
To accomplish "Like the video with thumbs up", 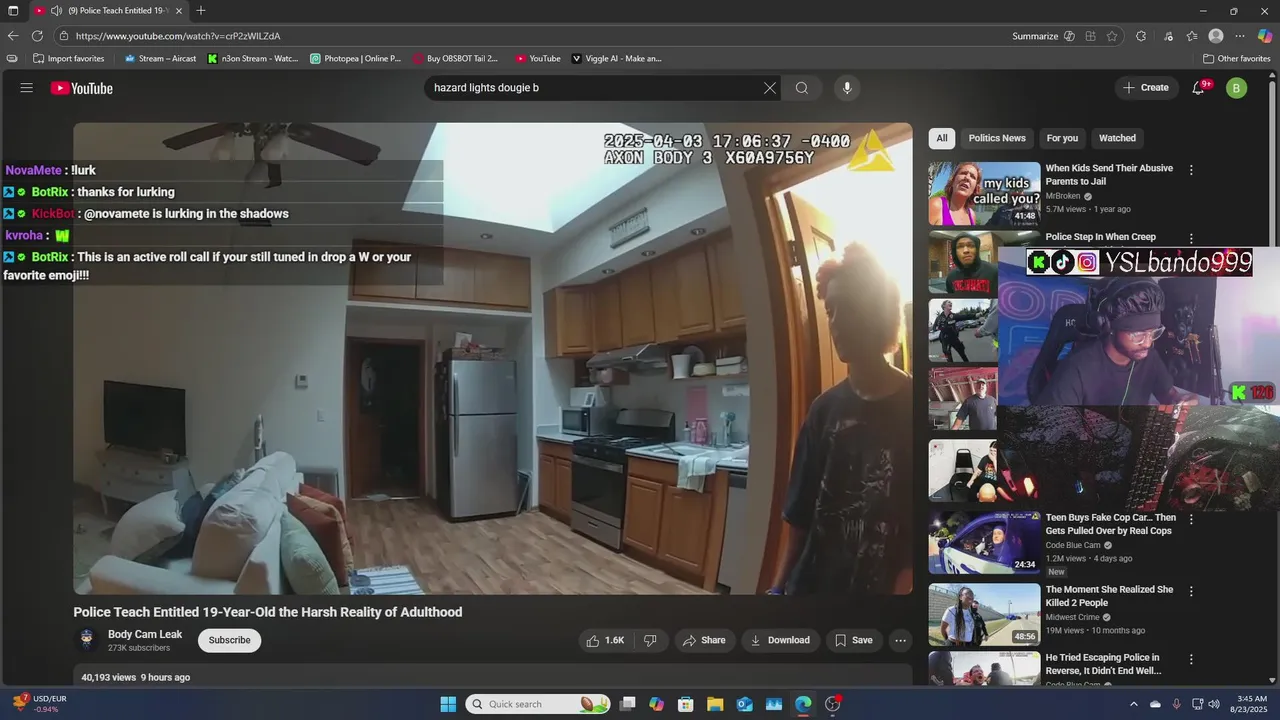I will coord(607,640).
